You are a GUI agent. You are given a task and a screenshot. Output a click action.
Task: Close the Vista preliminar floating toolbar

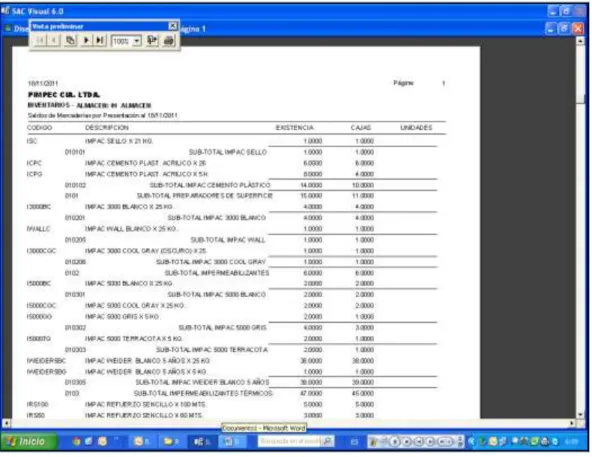[x=173, y=26]
